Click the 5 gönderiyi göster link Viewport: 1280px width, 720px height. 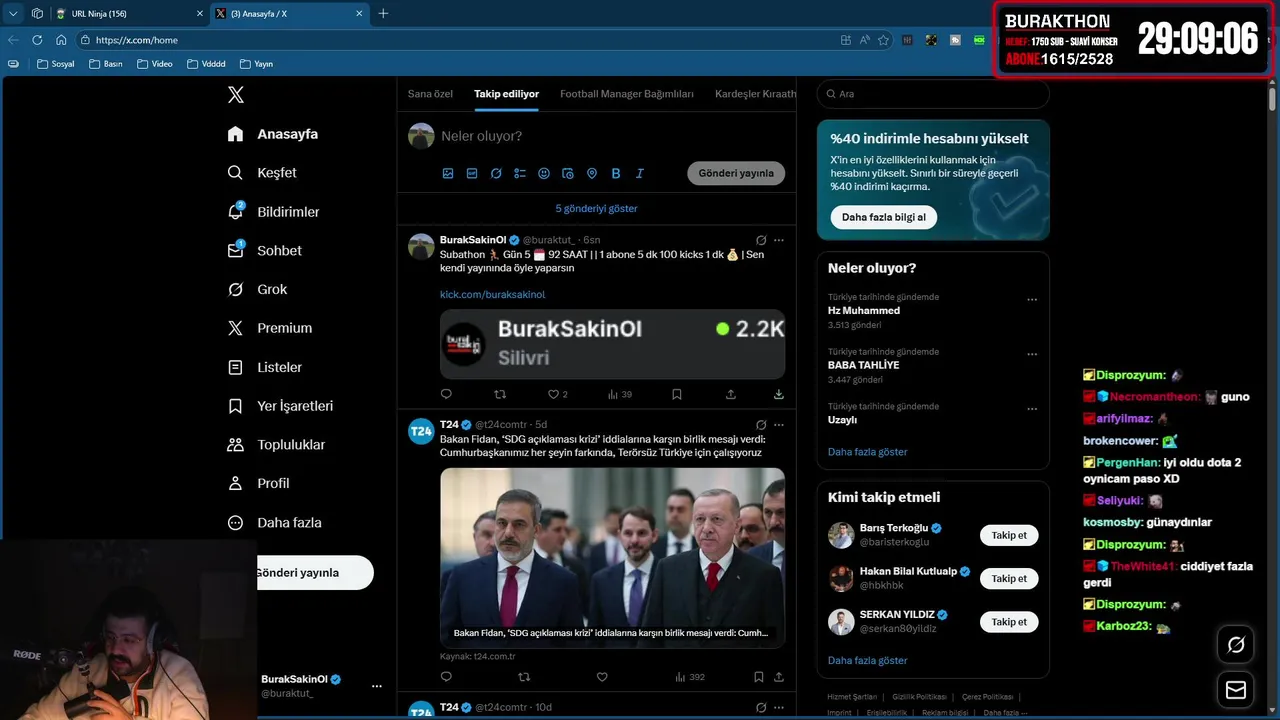(596, 208)
